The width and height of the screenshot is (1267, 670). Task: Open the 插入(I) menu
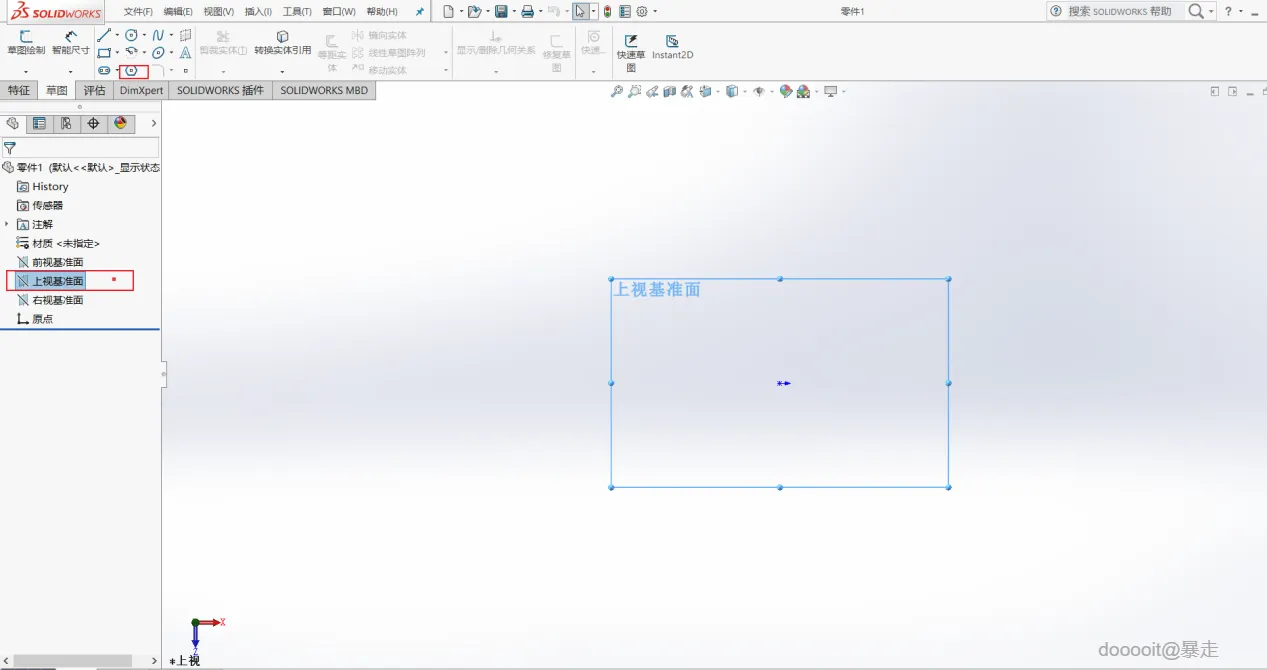258,11
